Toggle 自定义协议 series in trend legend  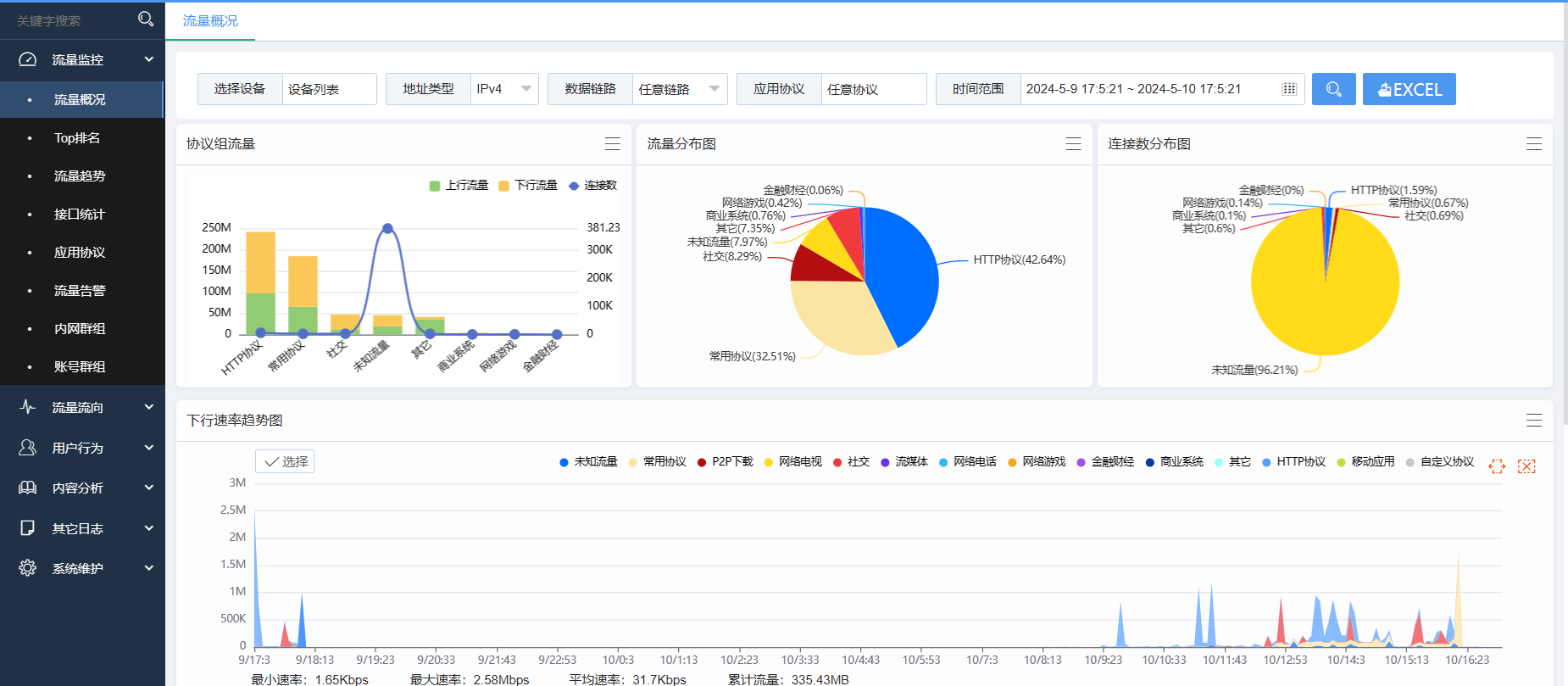pyautogui.click(x=1440, y=462)
